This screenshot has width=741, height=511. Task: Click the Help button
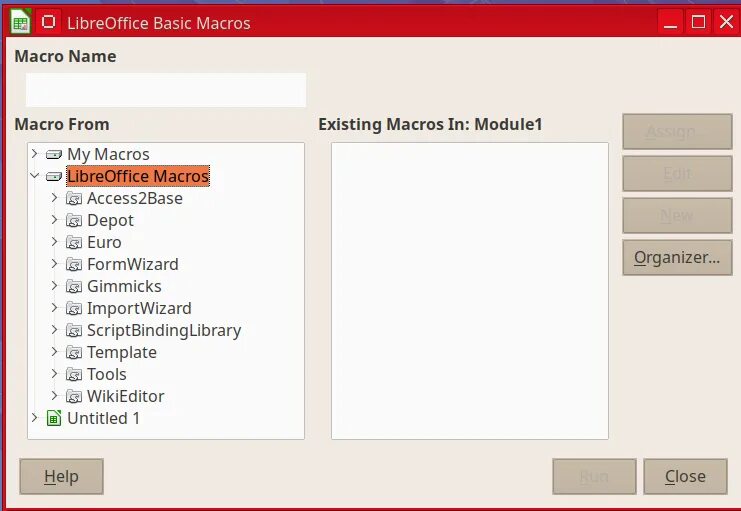(x=61, y=476)
